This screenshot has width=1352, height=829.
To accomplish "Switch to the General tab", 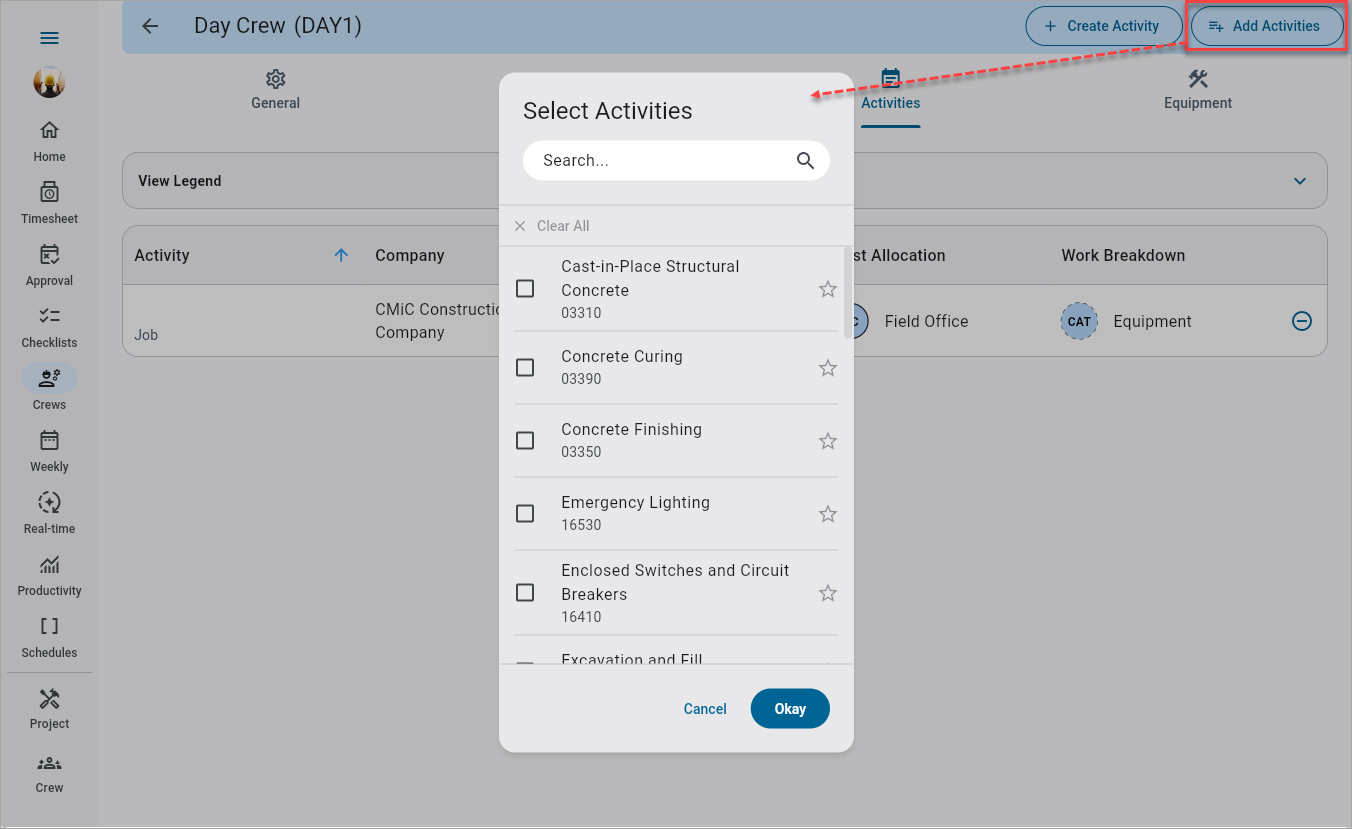I will point(276,90).
